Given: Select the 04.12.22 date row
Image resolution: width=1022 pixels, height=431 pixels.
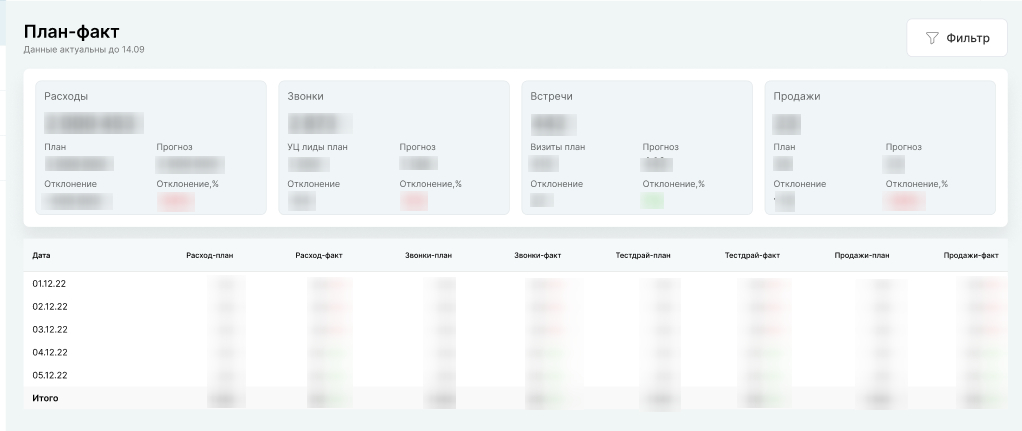Looking at the screenshot, I should [516, 352].
